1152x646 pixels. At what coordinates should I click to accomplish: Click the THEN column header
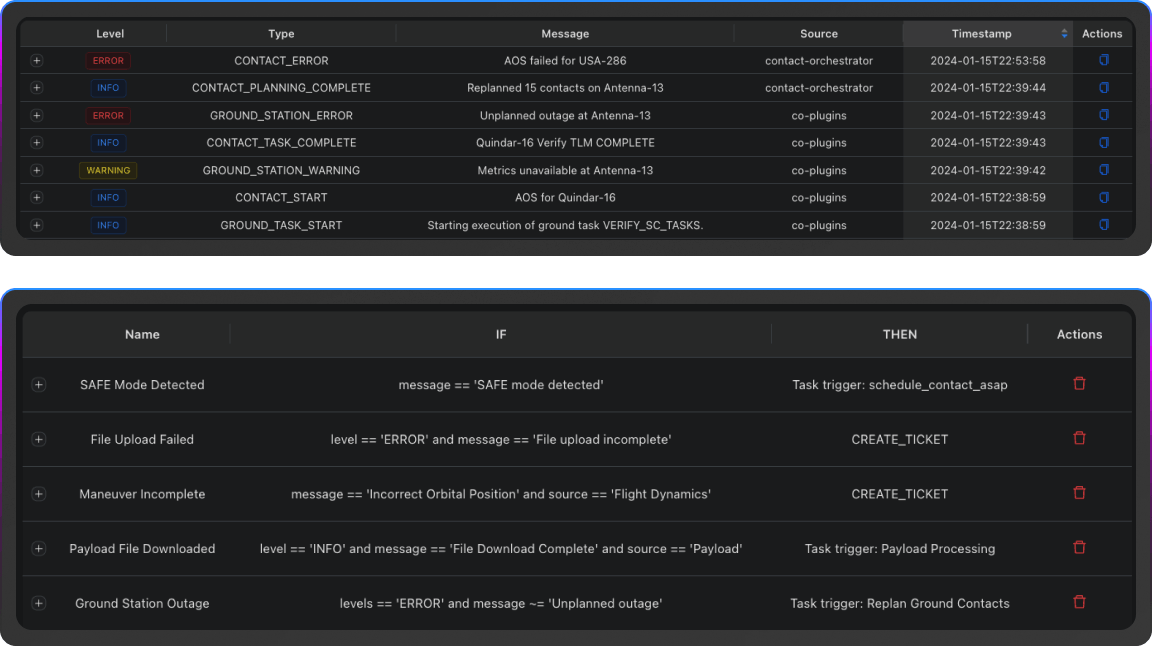[900, 334]
